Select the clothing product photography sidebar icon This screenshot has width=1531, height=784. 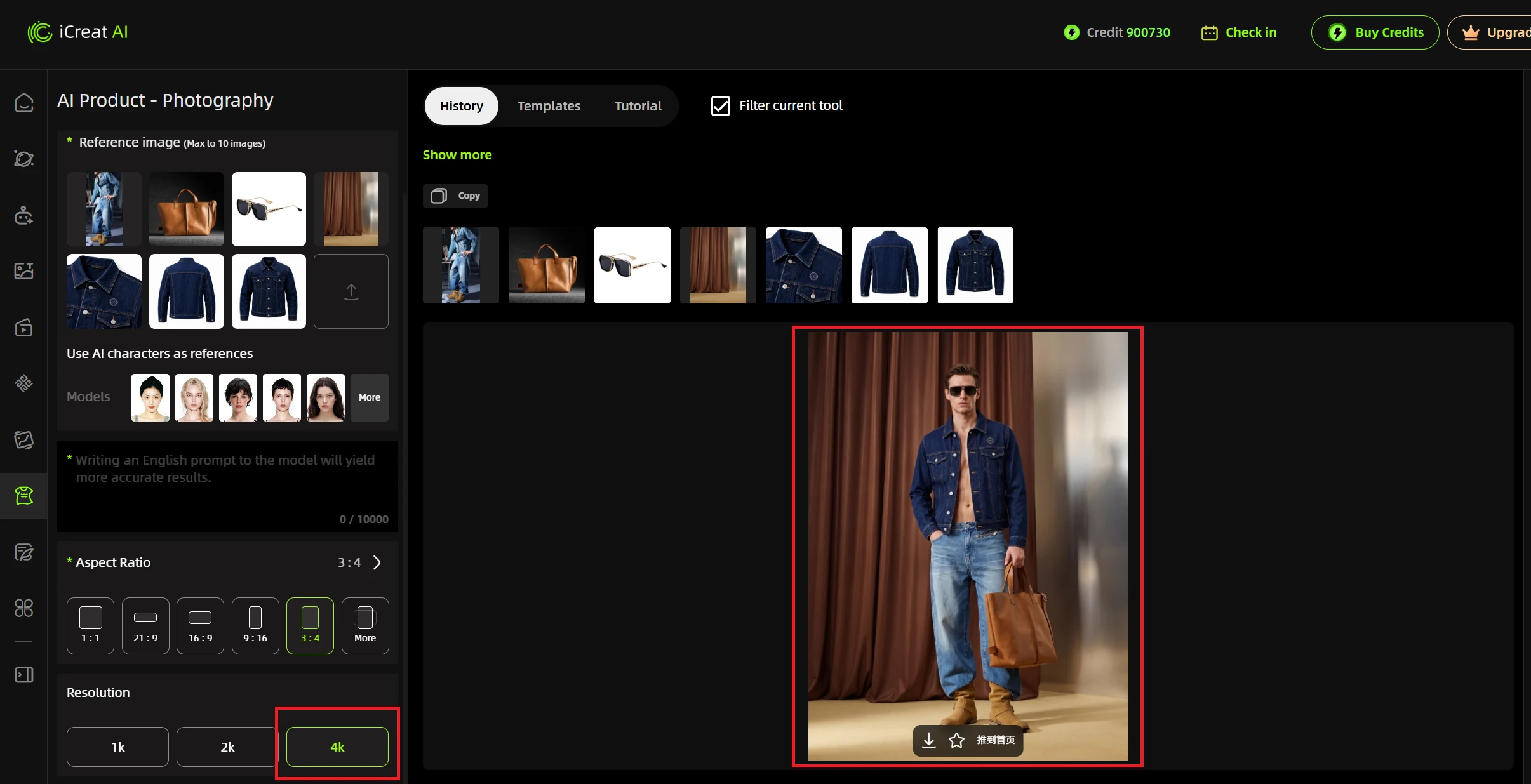(x=23, y=496)
